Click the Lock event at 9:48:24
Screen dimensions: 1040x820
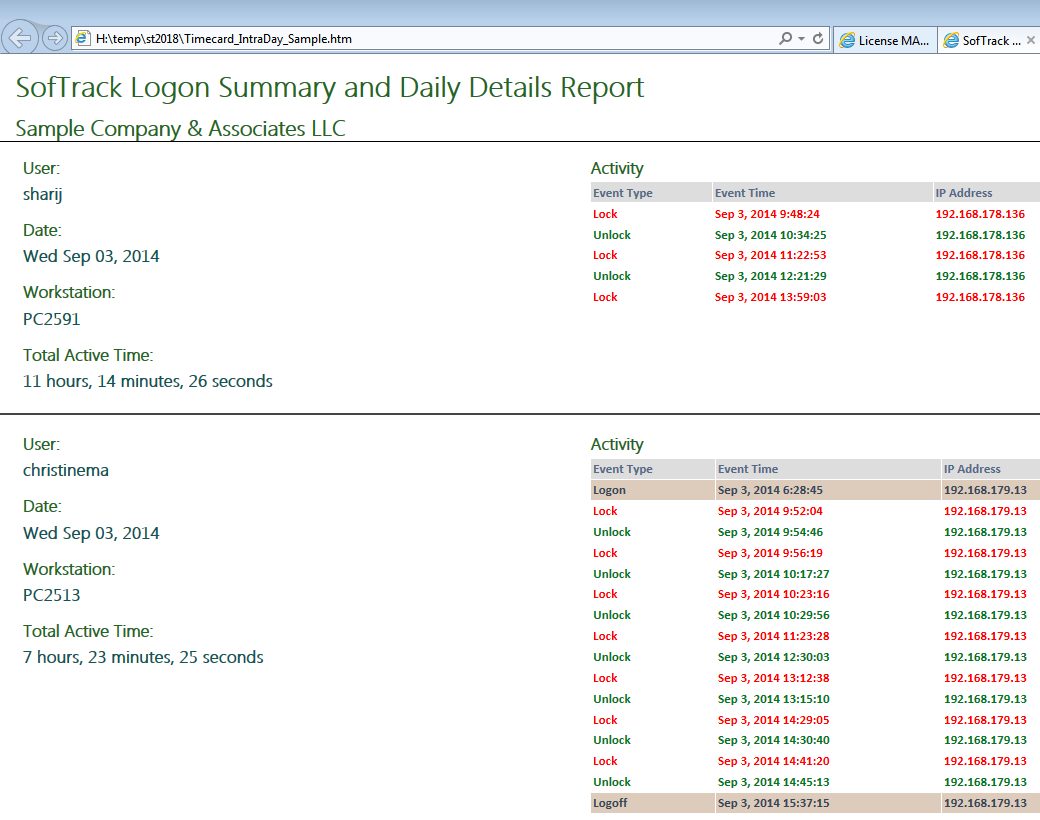point(605,214)
